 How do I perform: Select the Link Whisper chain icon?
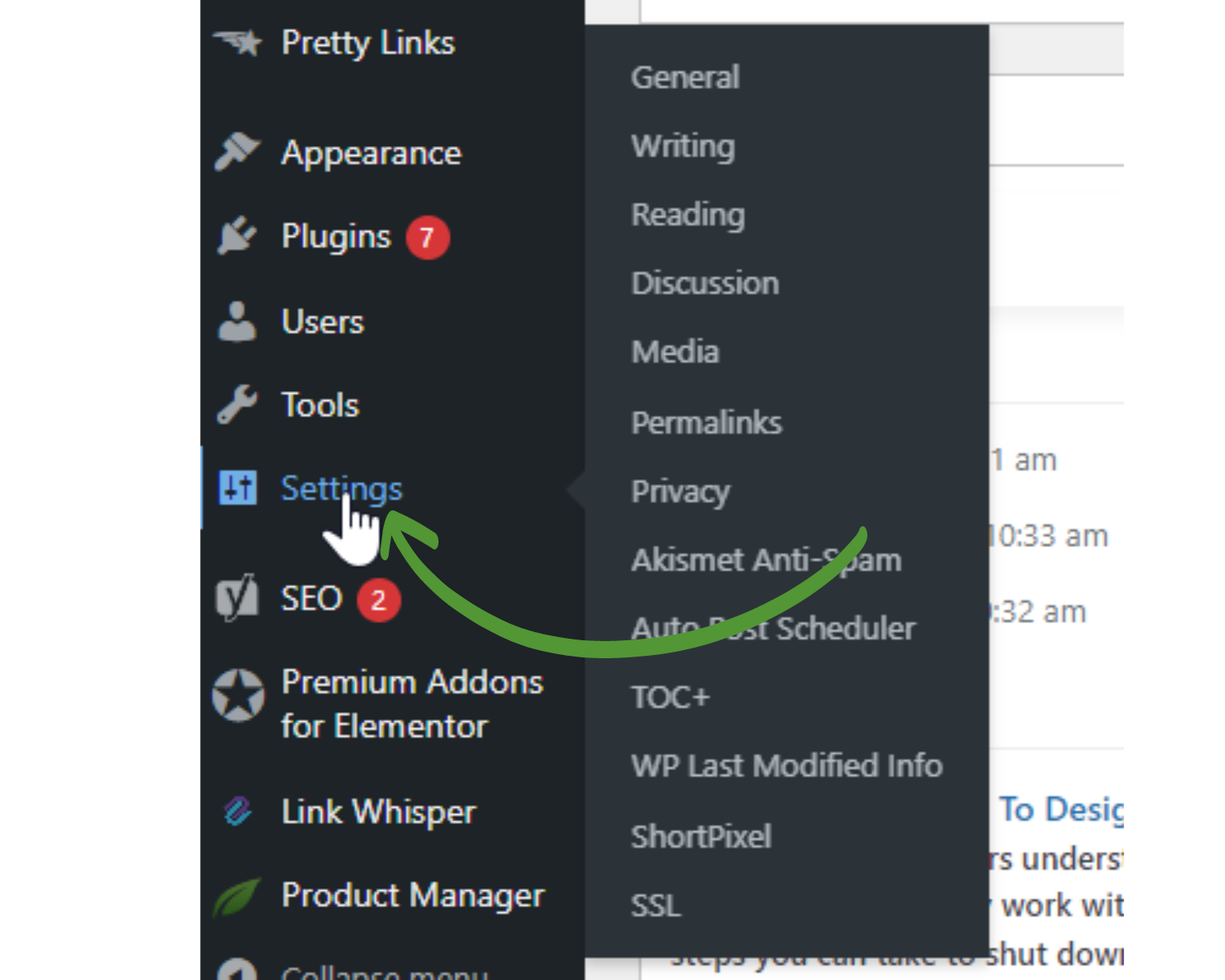238,811
